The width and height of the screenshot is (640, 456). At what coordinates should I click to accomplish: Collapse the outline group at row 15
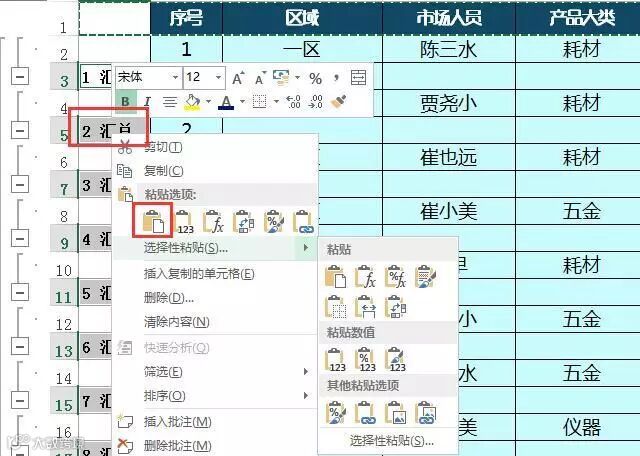tap(20, 400)
